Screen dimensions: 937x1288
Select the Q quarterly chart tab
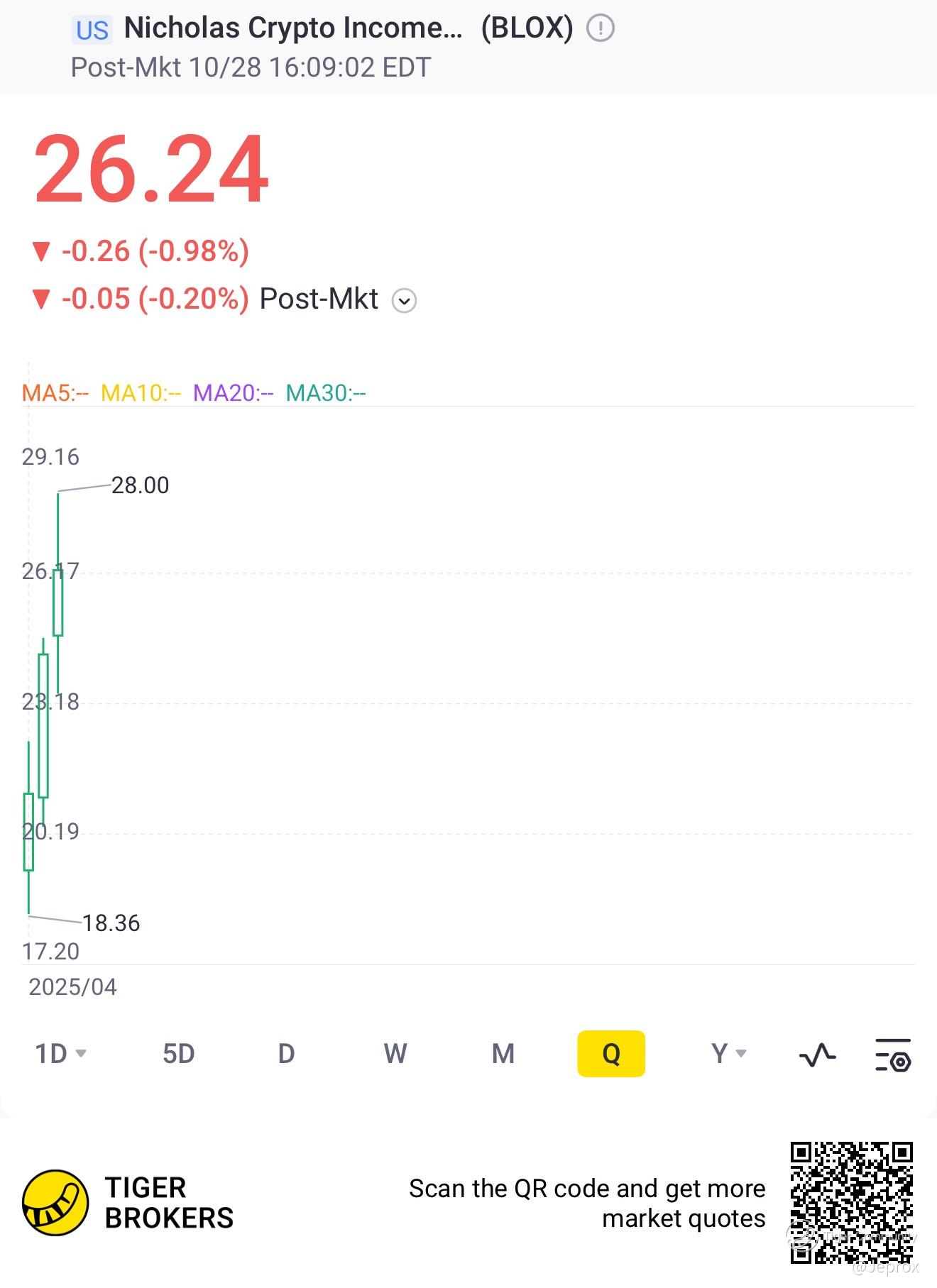(x=611, y=1054)
